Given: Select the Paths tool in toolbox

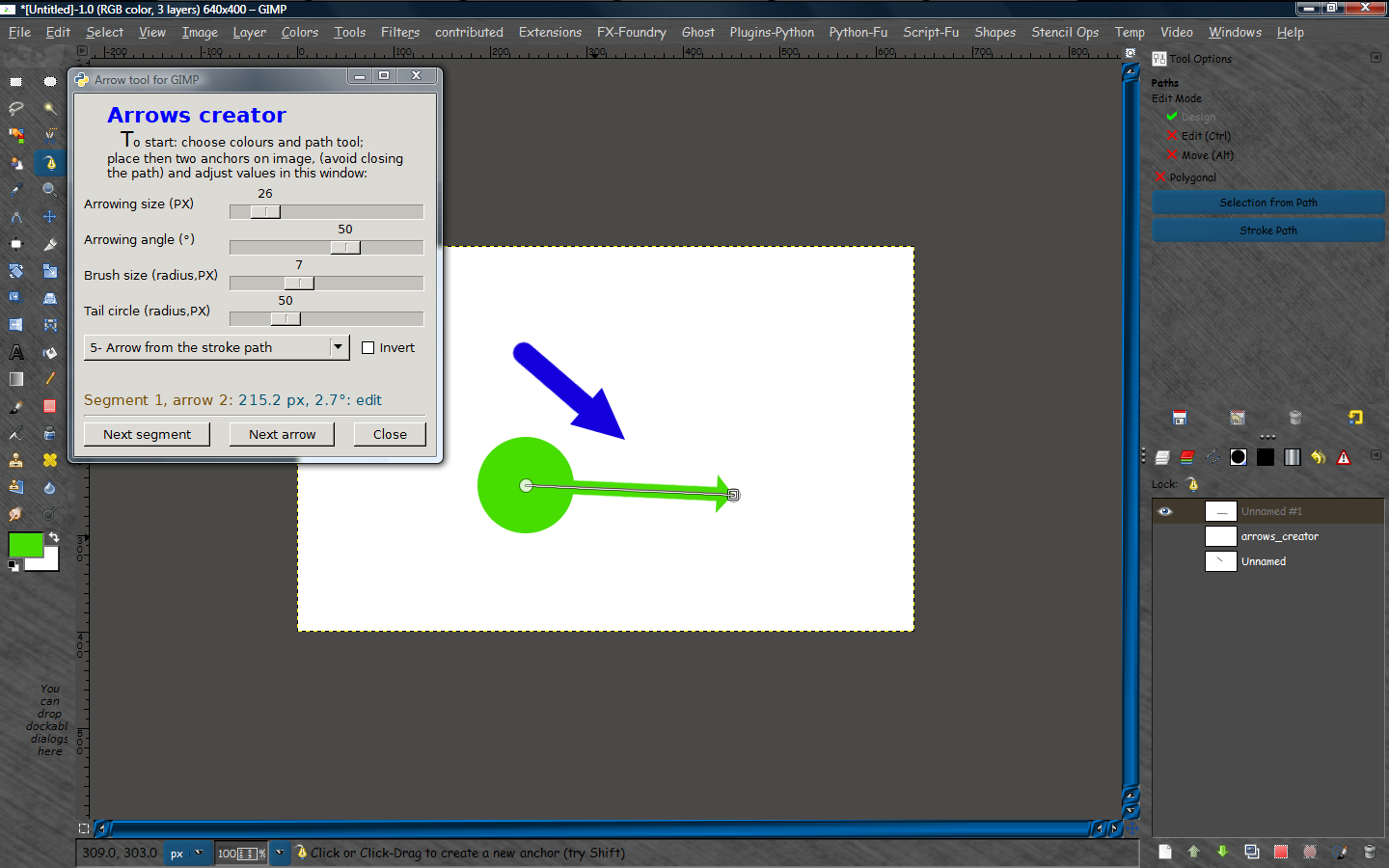Looking at the screenshot, I should (x=50, y=163).
